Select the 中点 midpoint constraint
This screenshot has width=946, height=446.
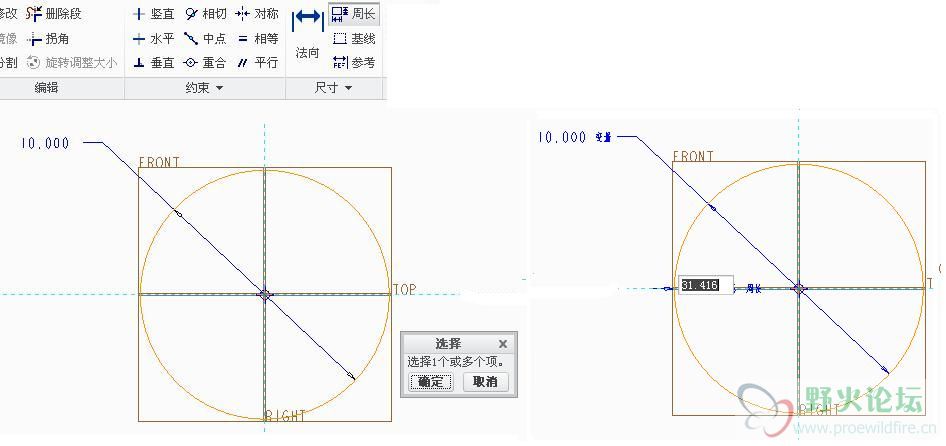pos(206,39)
